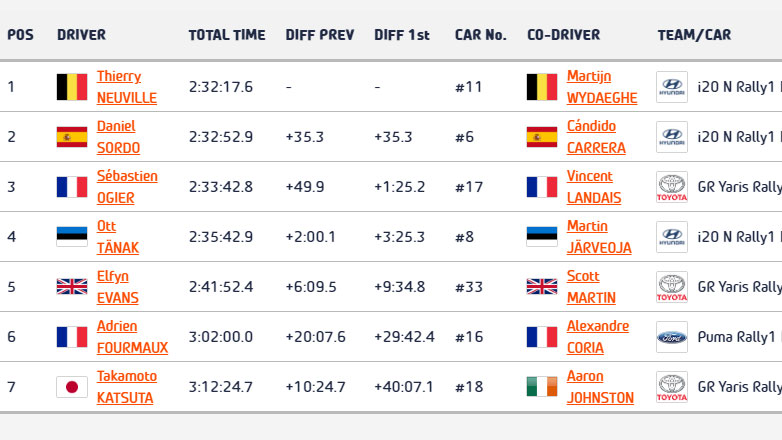Click the DRIVER column header
This screenshot has width=782, height=440.
click(81, 35)
